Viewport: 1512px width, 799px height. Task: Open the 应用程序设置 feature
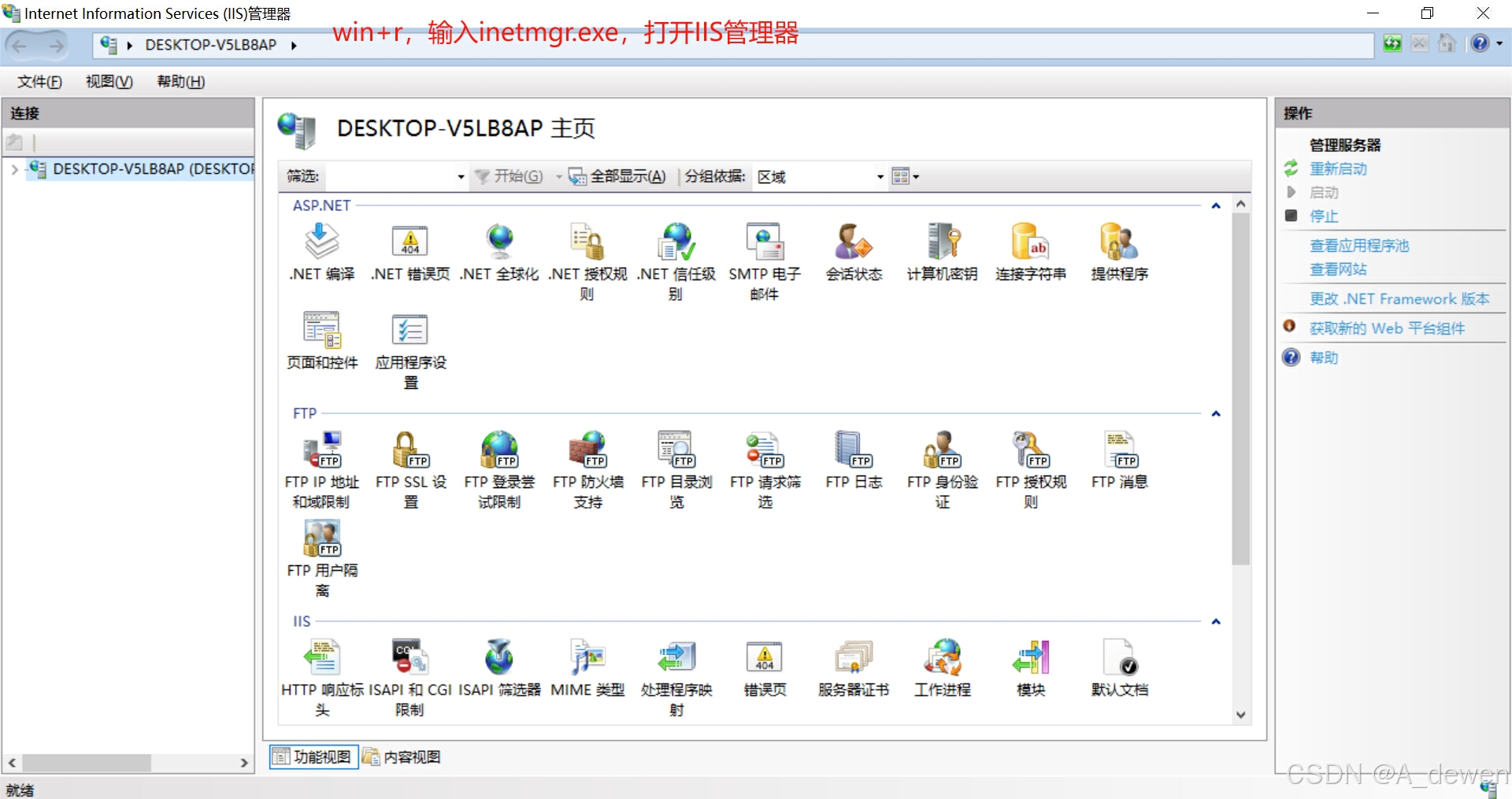pyautogui.click(x=410, y=350)
